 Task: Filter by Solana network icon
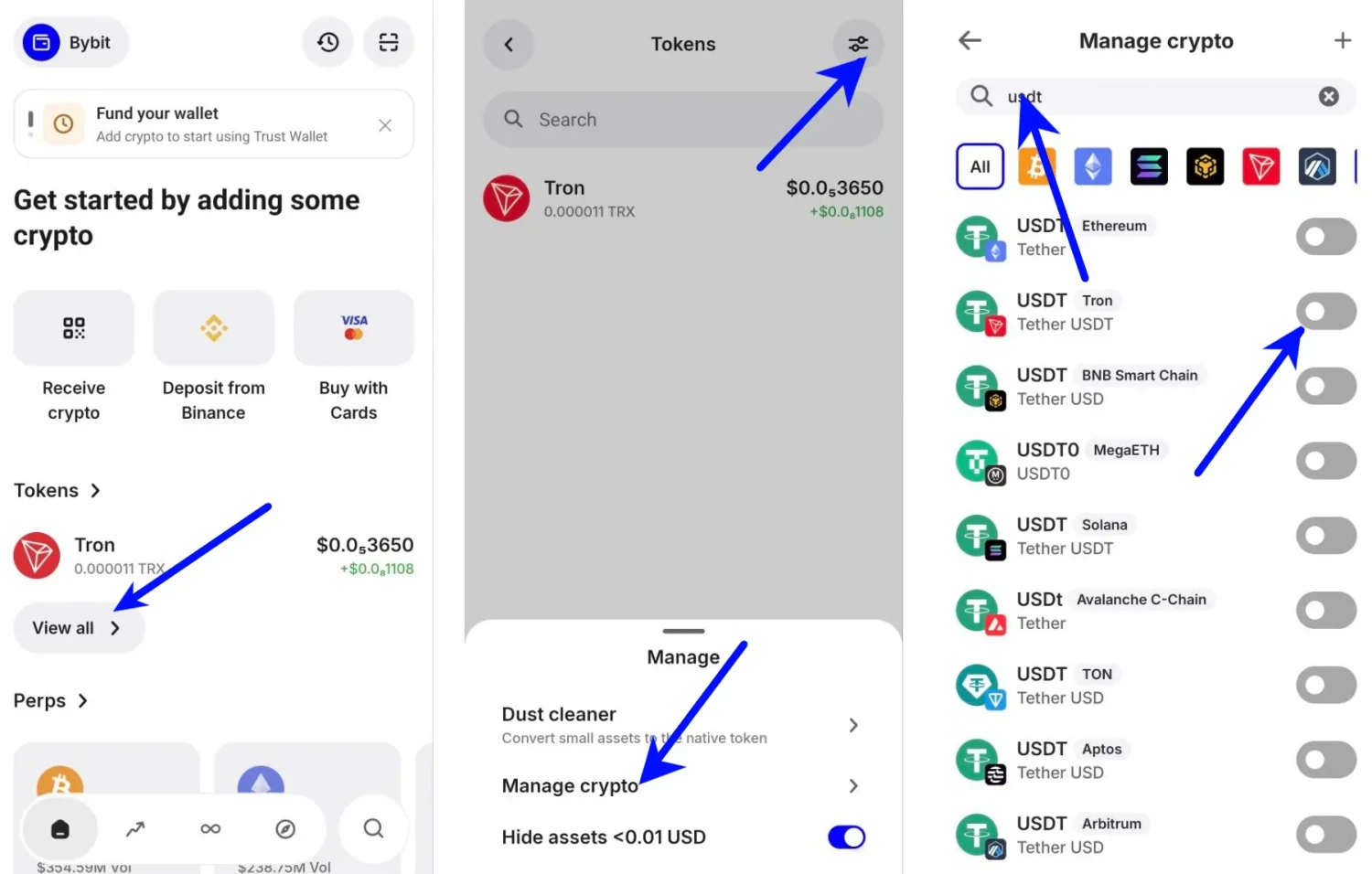tap(1149, 167)
